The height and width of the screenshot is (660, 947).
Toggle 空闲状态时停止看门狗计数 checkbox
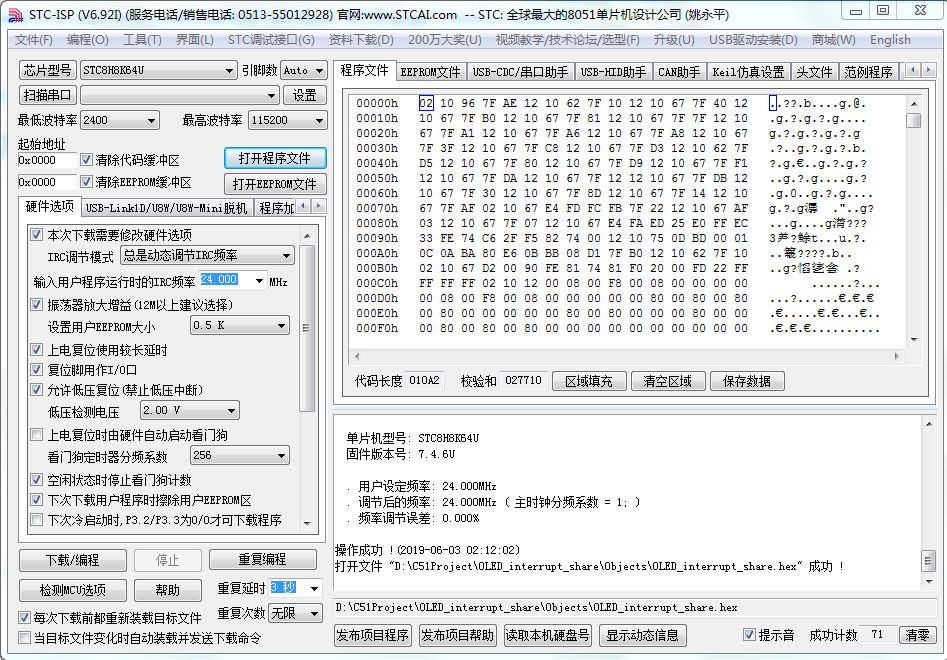[36, 480]
